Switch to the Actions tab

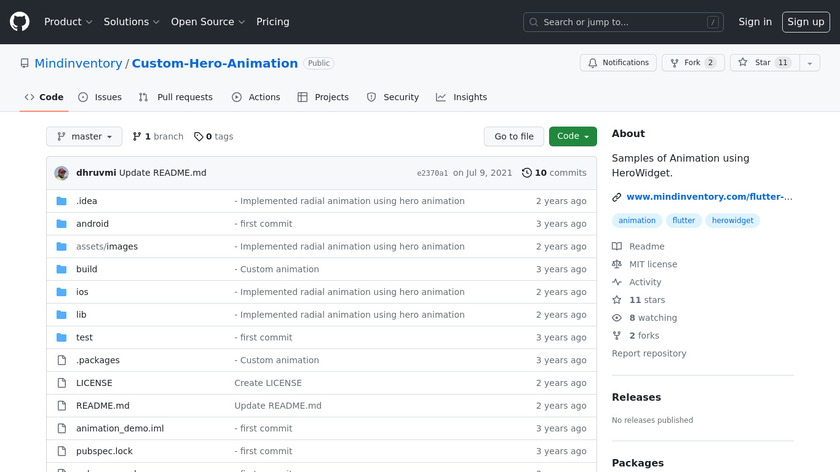click(x=256, y=97)
